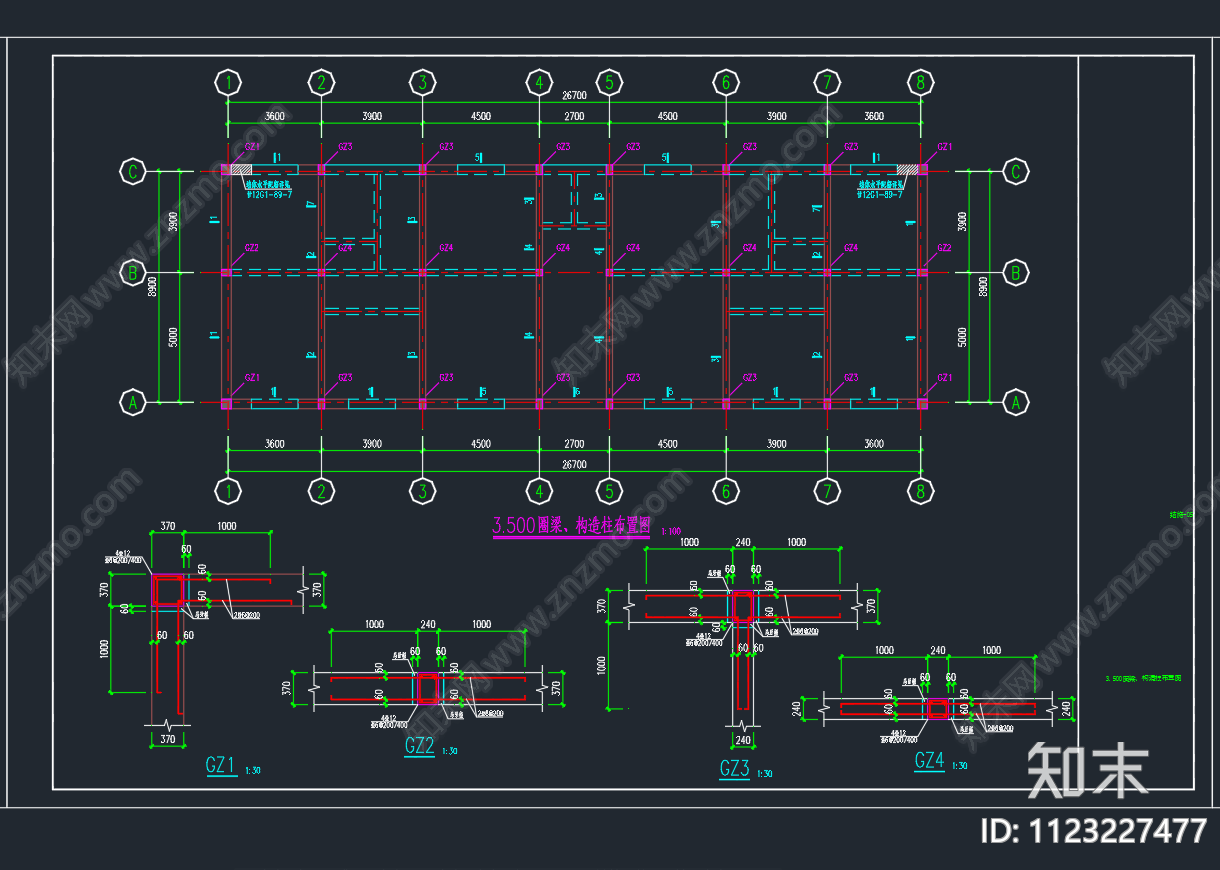
Task: Click the red column section in GZ2 detail
Action: (x=427, y=688)
